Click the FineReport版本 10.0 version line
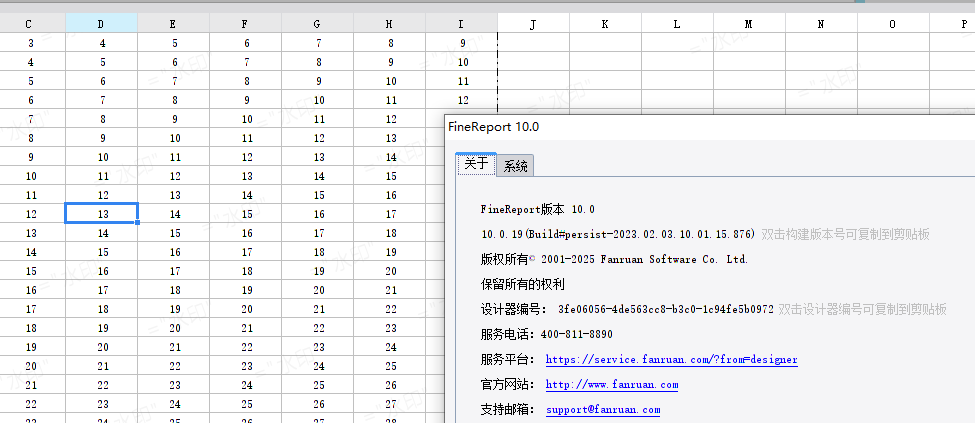This screenshot has width=975, height=423. coord(538,209)
